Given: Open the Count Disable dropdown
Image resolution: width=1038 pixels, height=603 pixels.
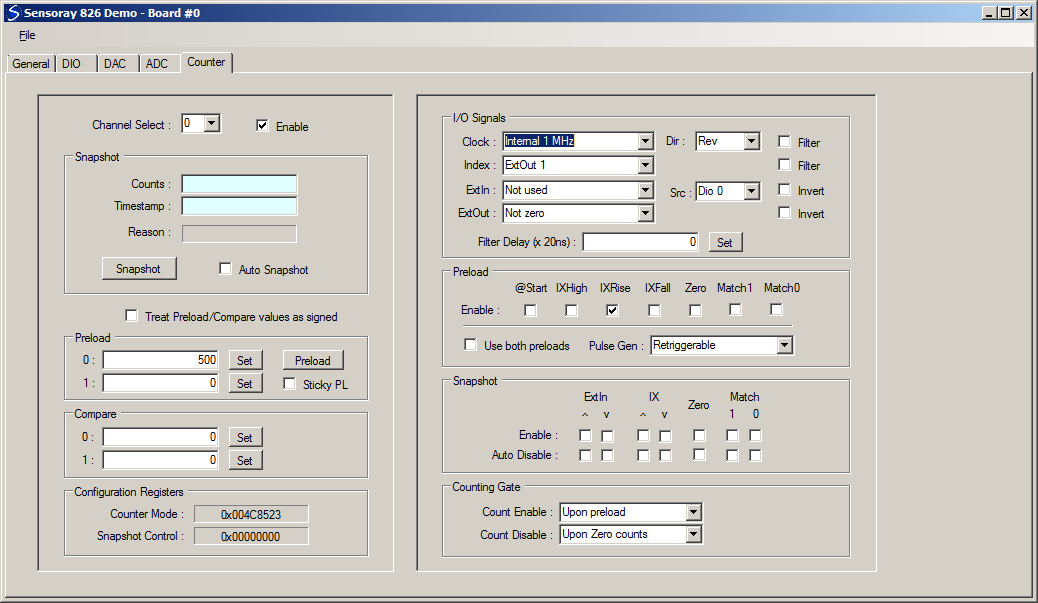Looking at the screenshot, I should pyautogui.click(x=693, y=534).
